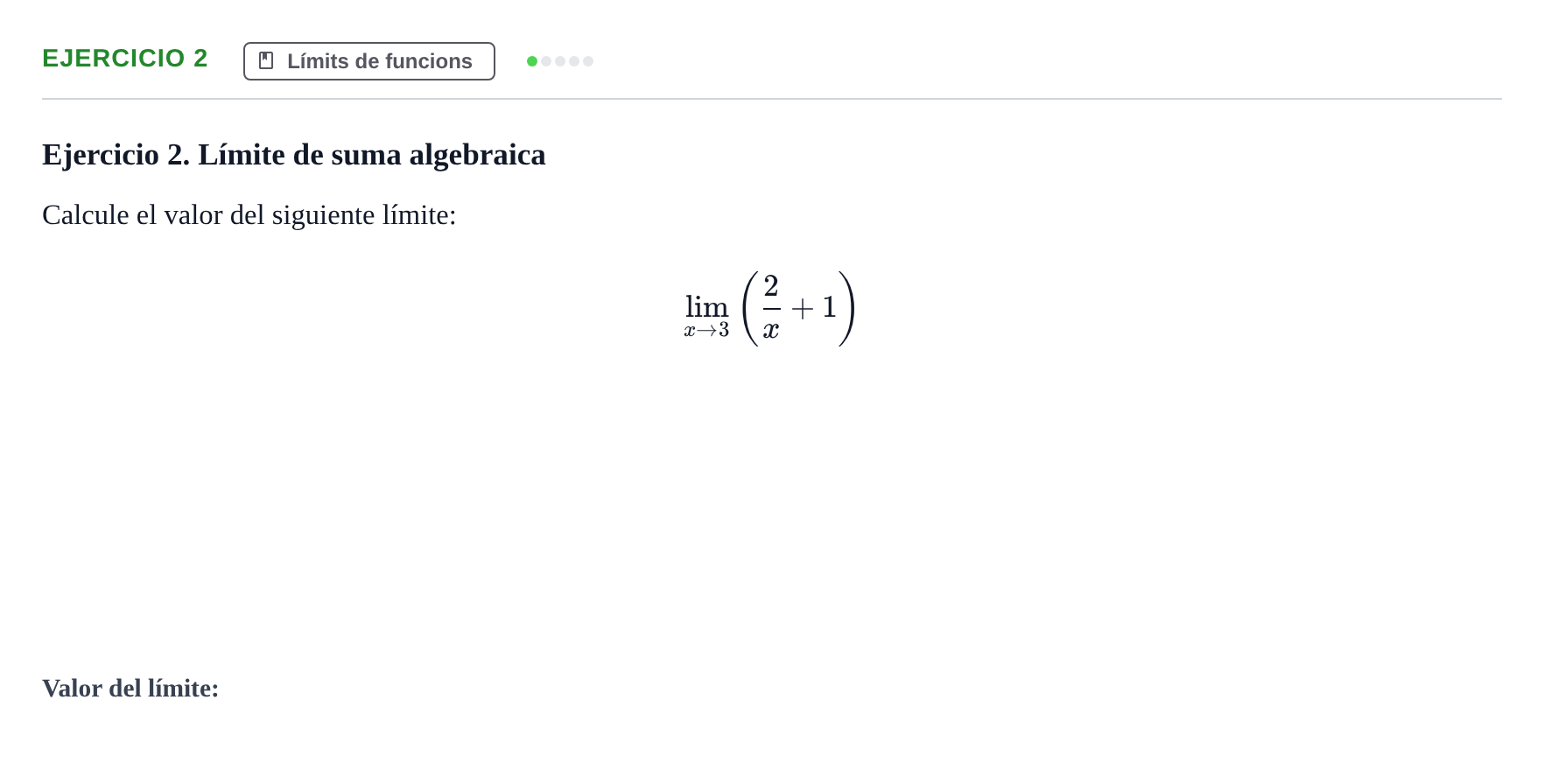Click the plus sign in the formula
The width and height of the screenshot is (1544, 784).
(802, 308)
